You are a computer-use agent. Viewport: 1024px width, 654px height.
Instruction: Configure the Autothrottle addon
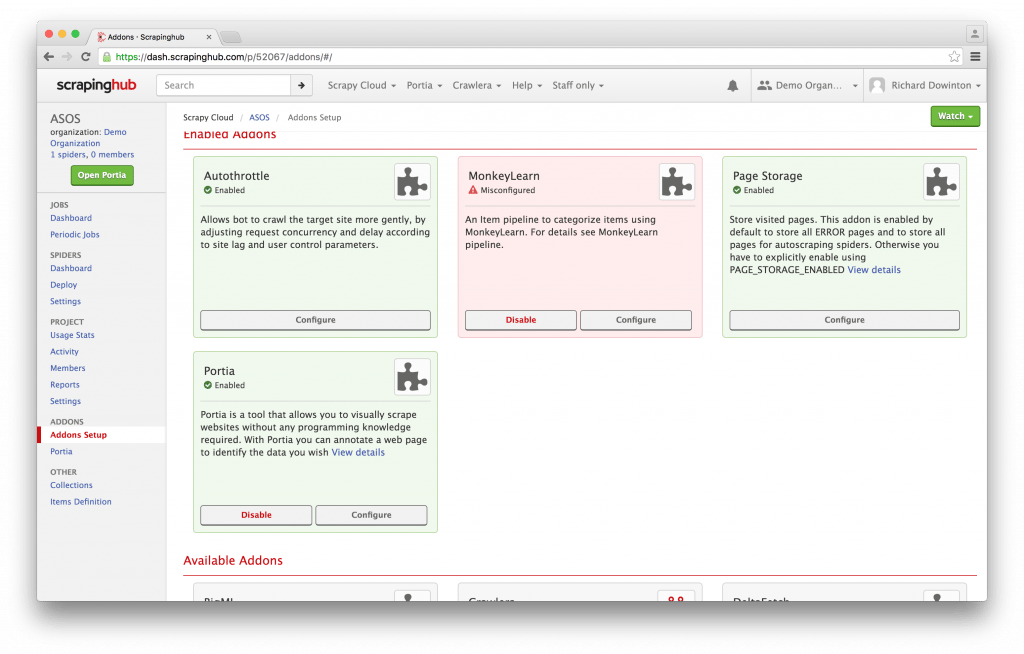pos(315,320)
